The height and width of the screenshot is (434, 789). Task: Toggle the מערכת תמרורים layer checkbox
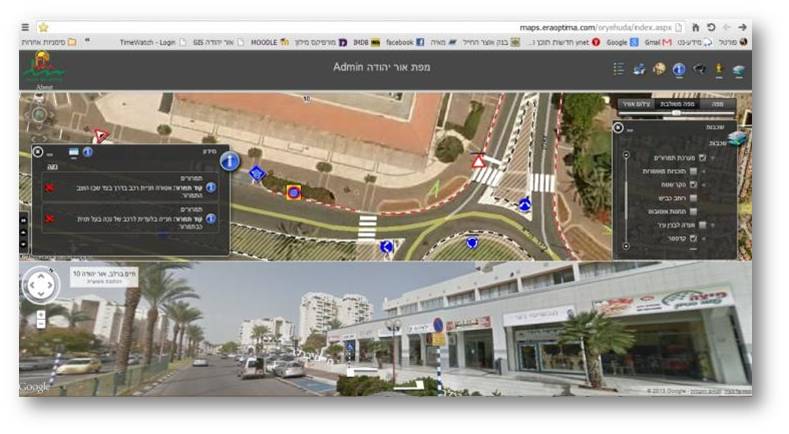click(702, 158)
